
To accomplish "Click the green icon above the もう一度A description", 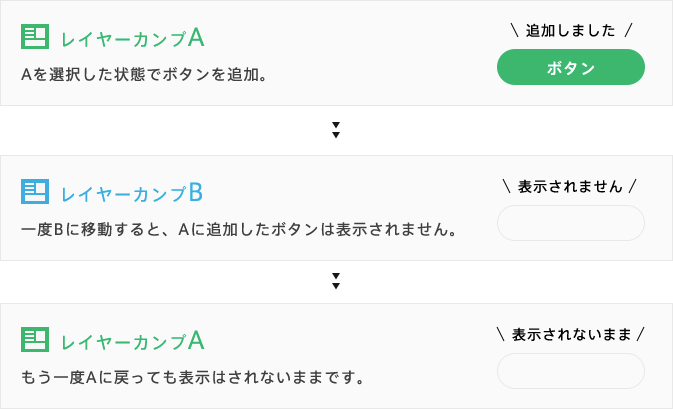I will pyautogui.click(x=34, y=339).
